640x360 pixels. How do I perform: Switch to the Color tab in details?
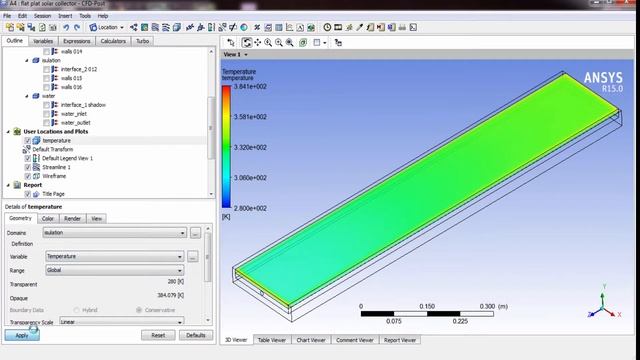[x=48, y=219]
